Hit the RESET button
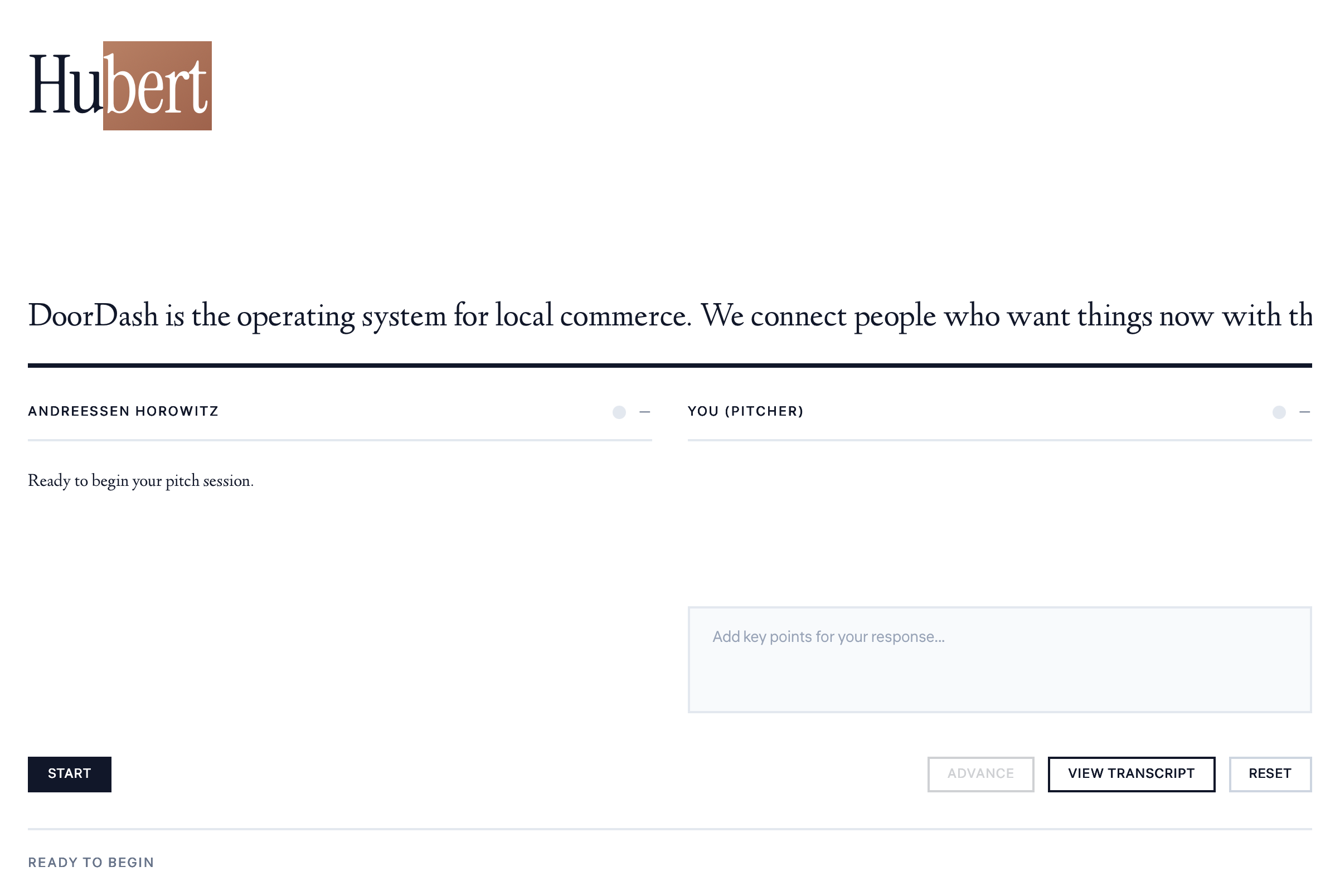This screenshot has height=896, width=1340. 1270,774
